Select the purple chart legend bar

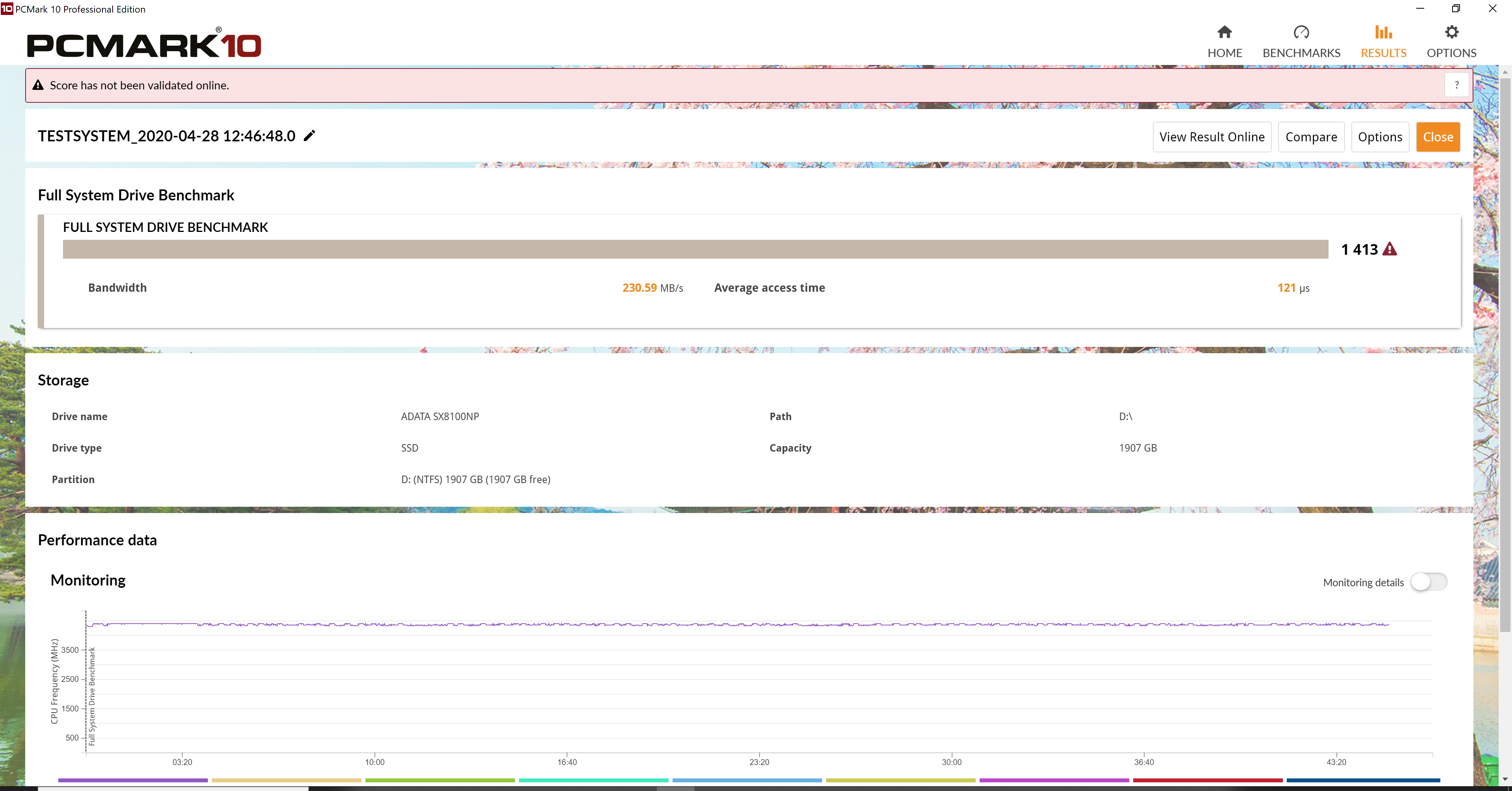pos(133,780)
